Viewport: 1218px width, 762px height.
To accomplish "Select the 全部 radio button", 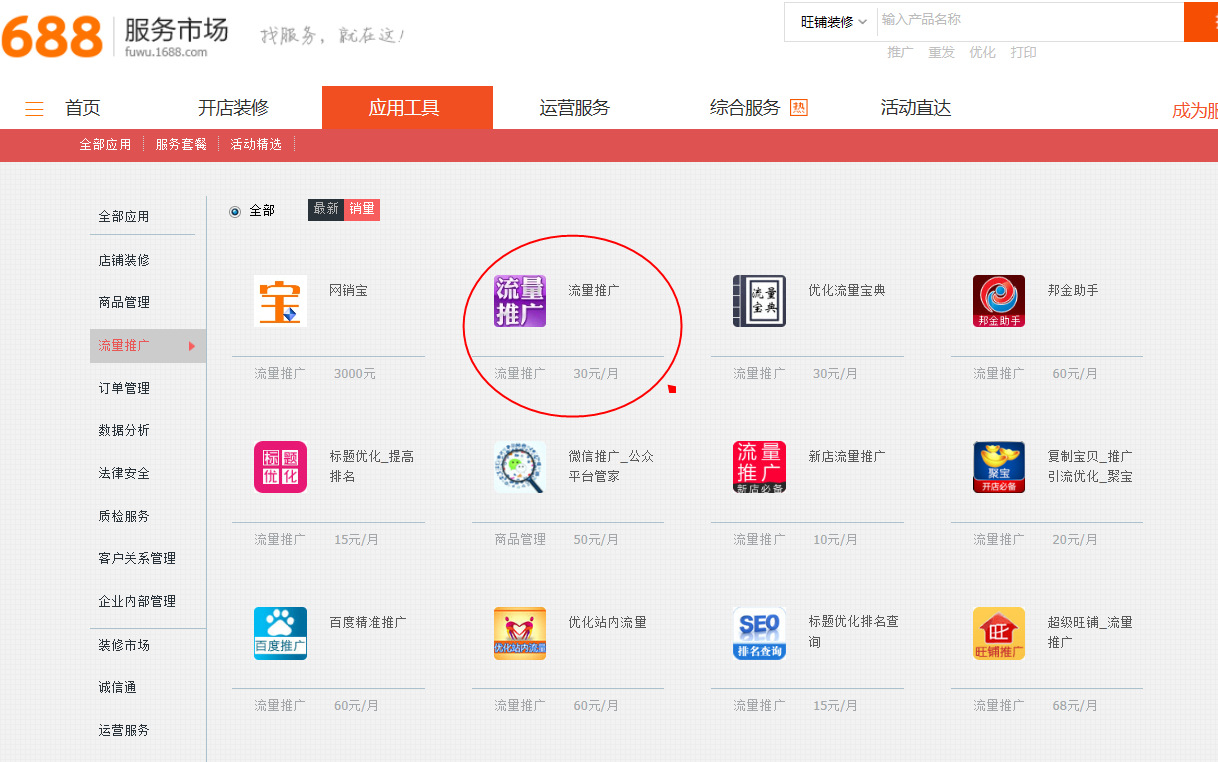I will click(235, 211).
